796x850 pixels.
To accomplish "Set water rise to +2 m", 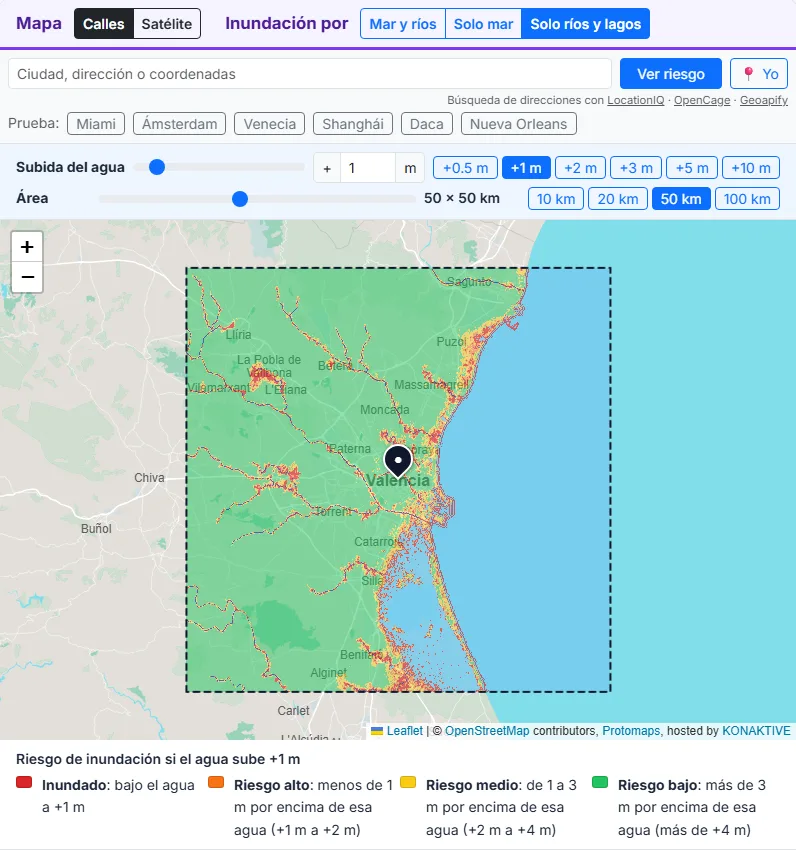I will coord(580,168).
